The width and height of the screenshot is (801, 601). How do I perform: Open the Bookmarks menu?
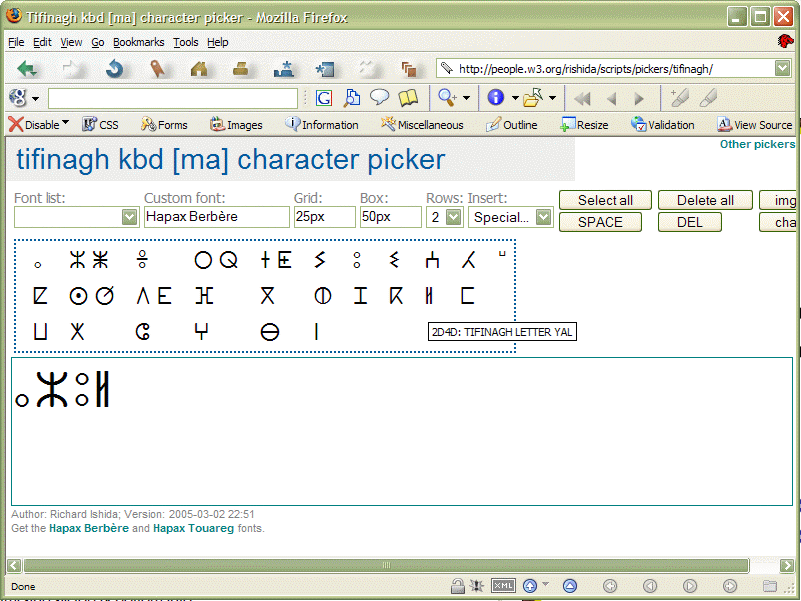(138, 42)
